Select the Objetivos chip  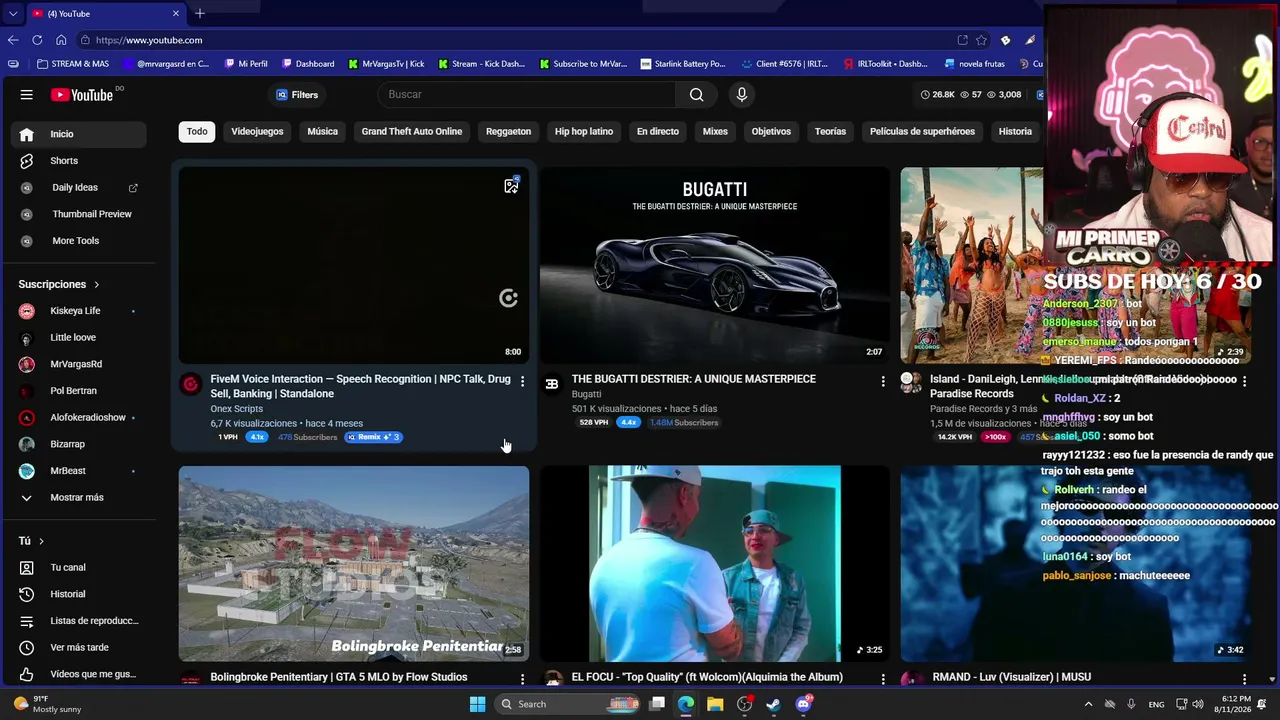point(771,132)
